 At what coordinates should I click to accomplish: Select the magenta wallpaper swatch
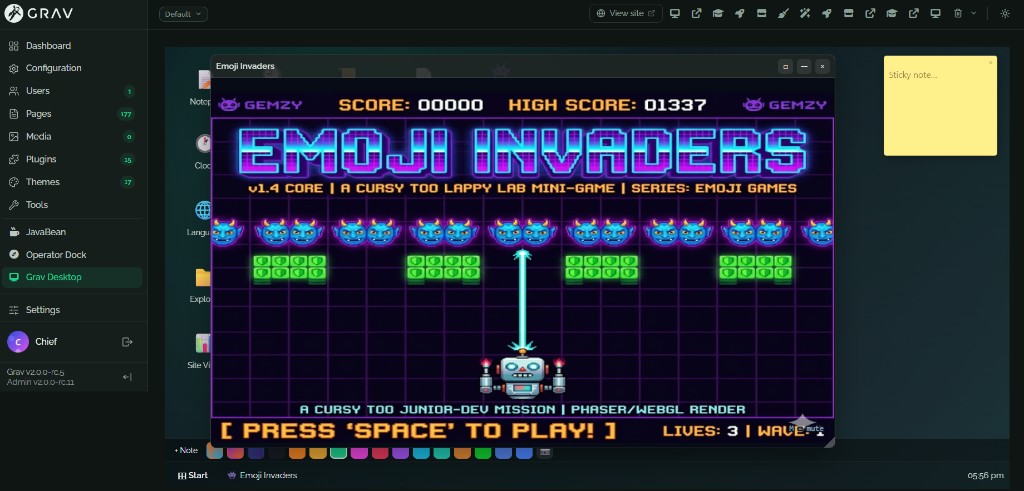pos(359,451)
